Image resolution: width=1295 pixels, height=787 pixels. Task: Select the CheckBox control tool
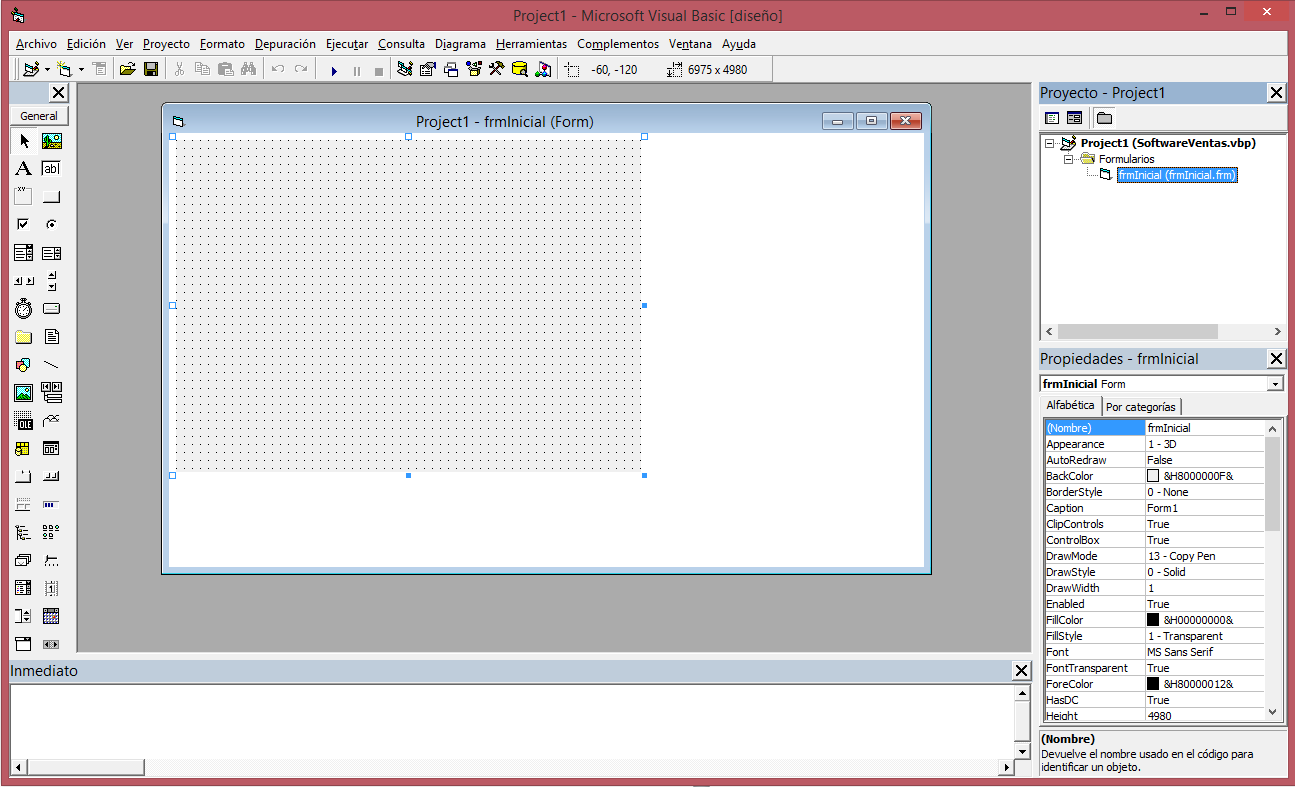tap(23, 225)
